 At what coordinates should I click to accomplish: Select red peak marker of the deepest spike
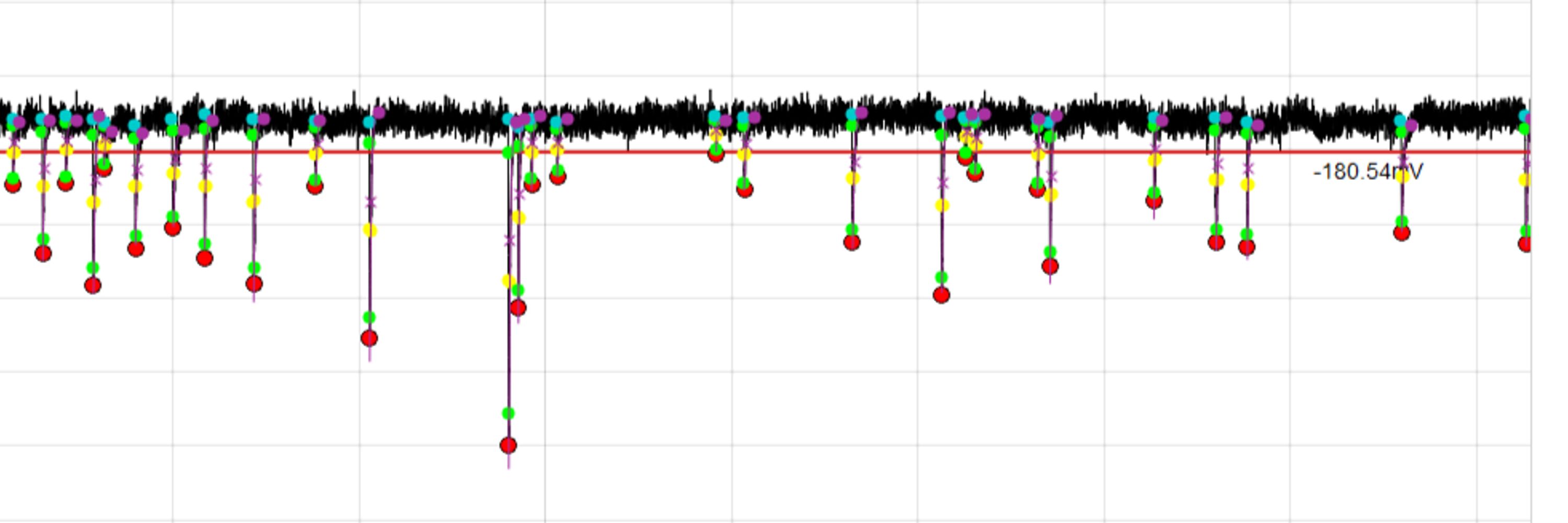pyautogui.click(x=508, y=446)
